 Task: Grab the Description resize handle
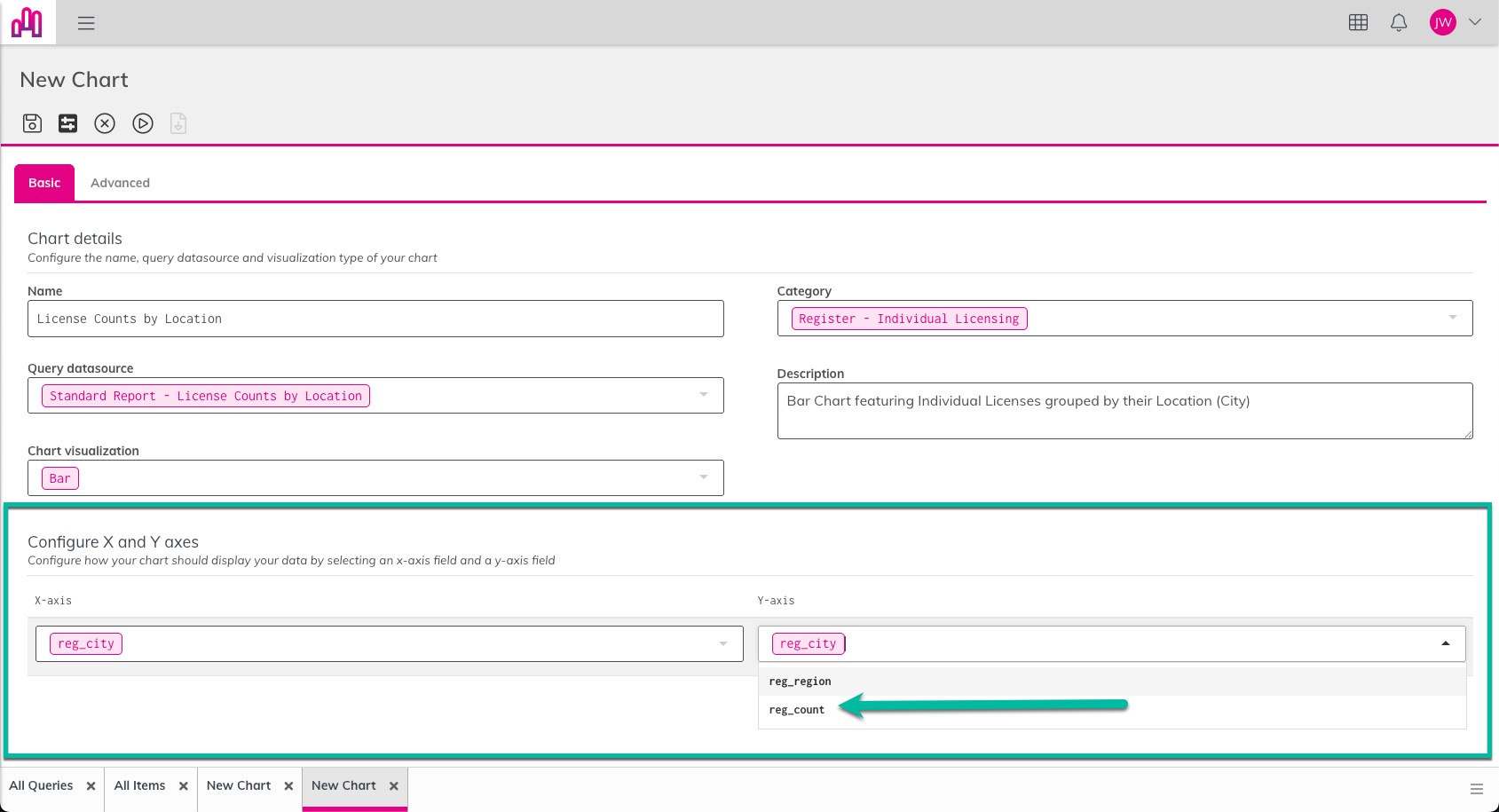coord(1468,434)
